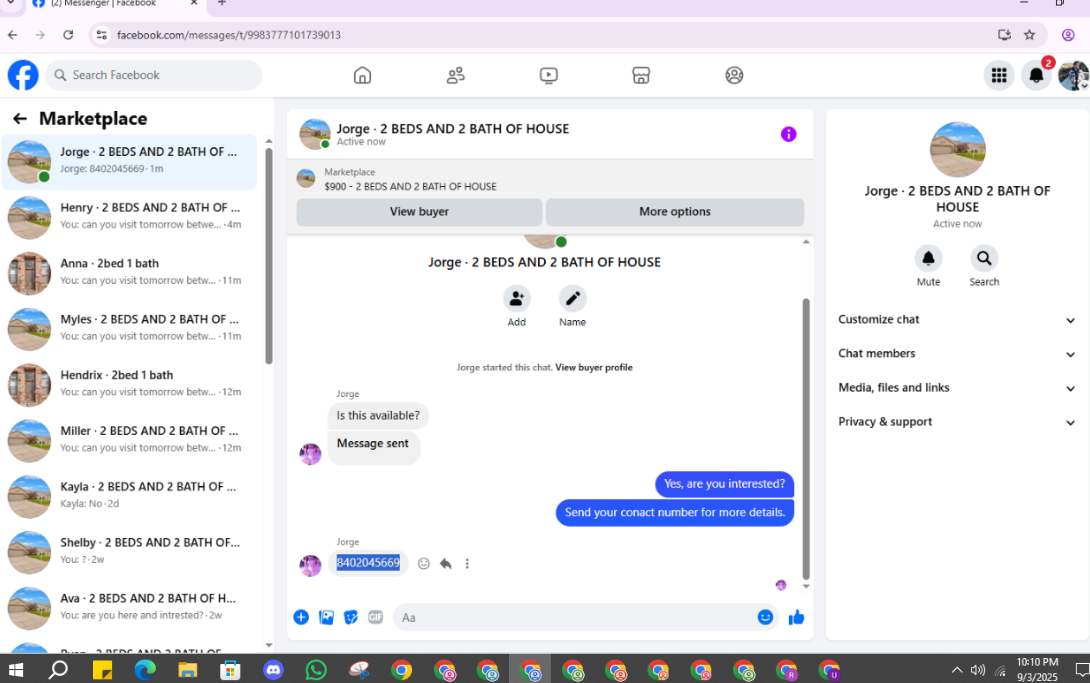Click the Facebook logo
The height and width of the screenshot is (683, 1090).
pyautogui.click(x=23, y=75)
